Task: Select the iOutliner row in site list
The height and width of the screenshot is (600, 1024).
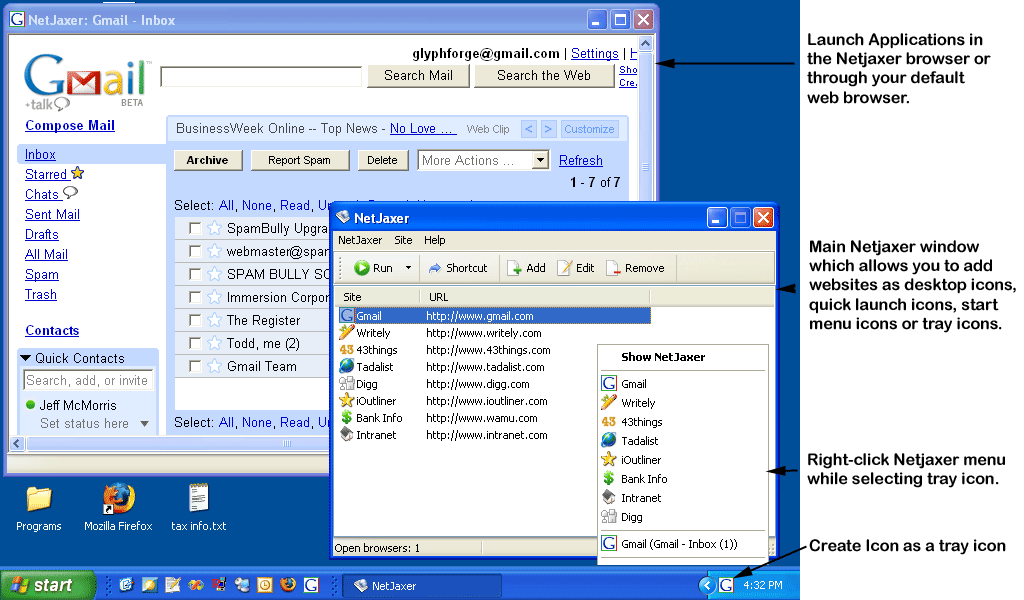Action: pyautogui.click(x=444, y=401)
